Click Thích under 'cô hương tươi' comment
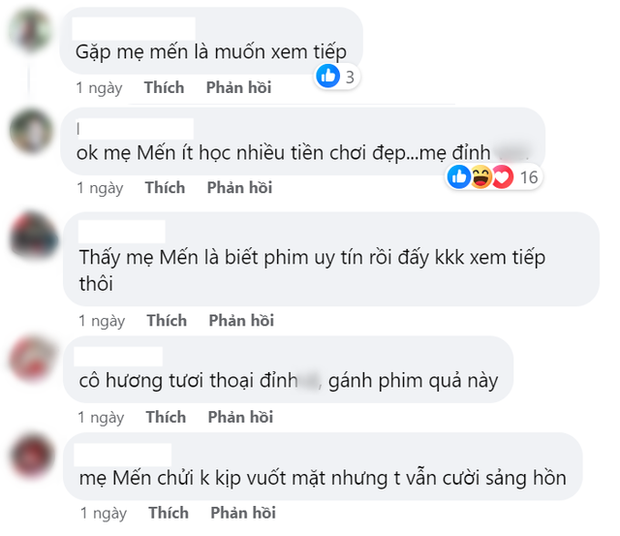 click(166, 417)
